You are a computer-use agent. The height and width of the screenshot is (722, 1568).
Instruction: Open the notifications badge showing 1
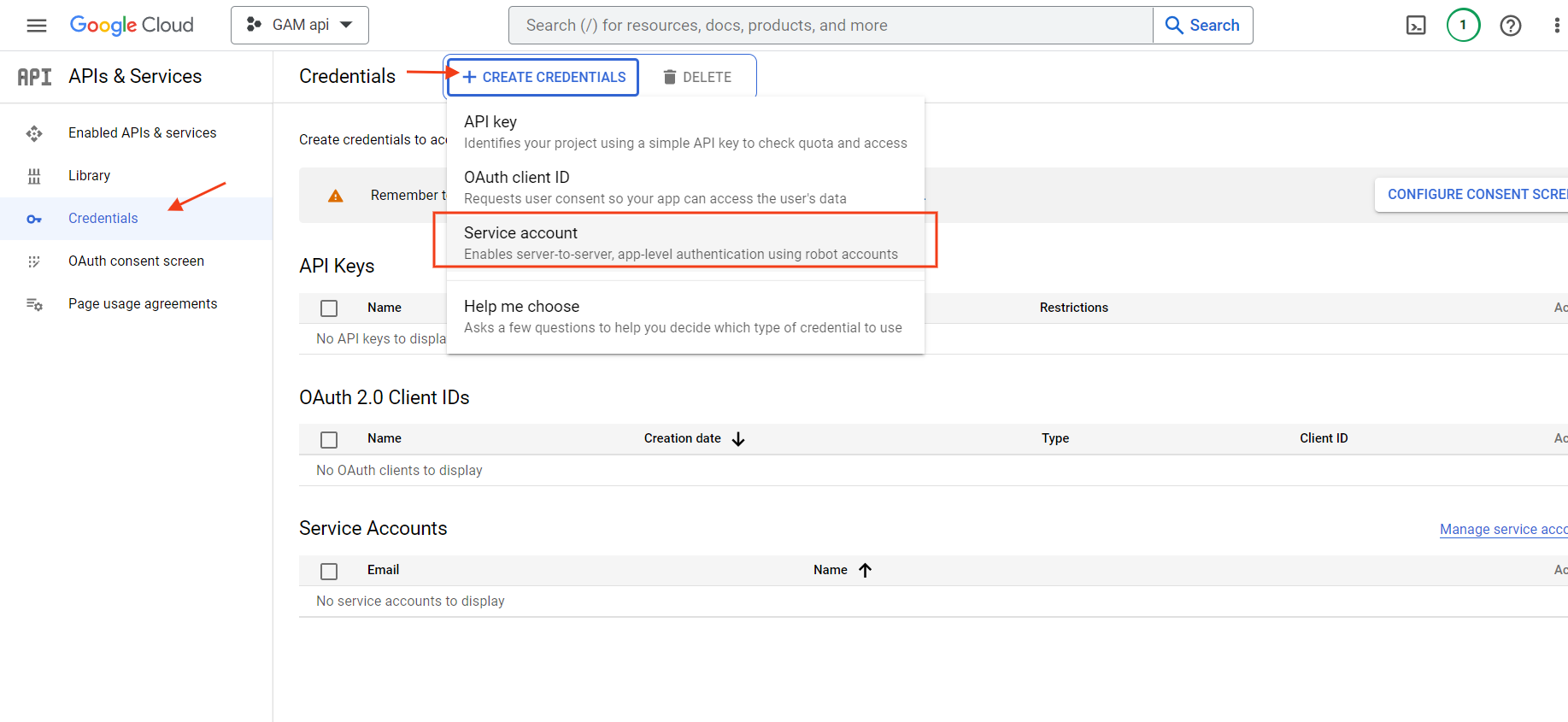pyautogui.click(x=1464, y=26)
